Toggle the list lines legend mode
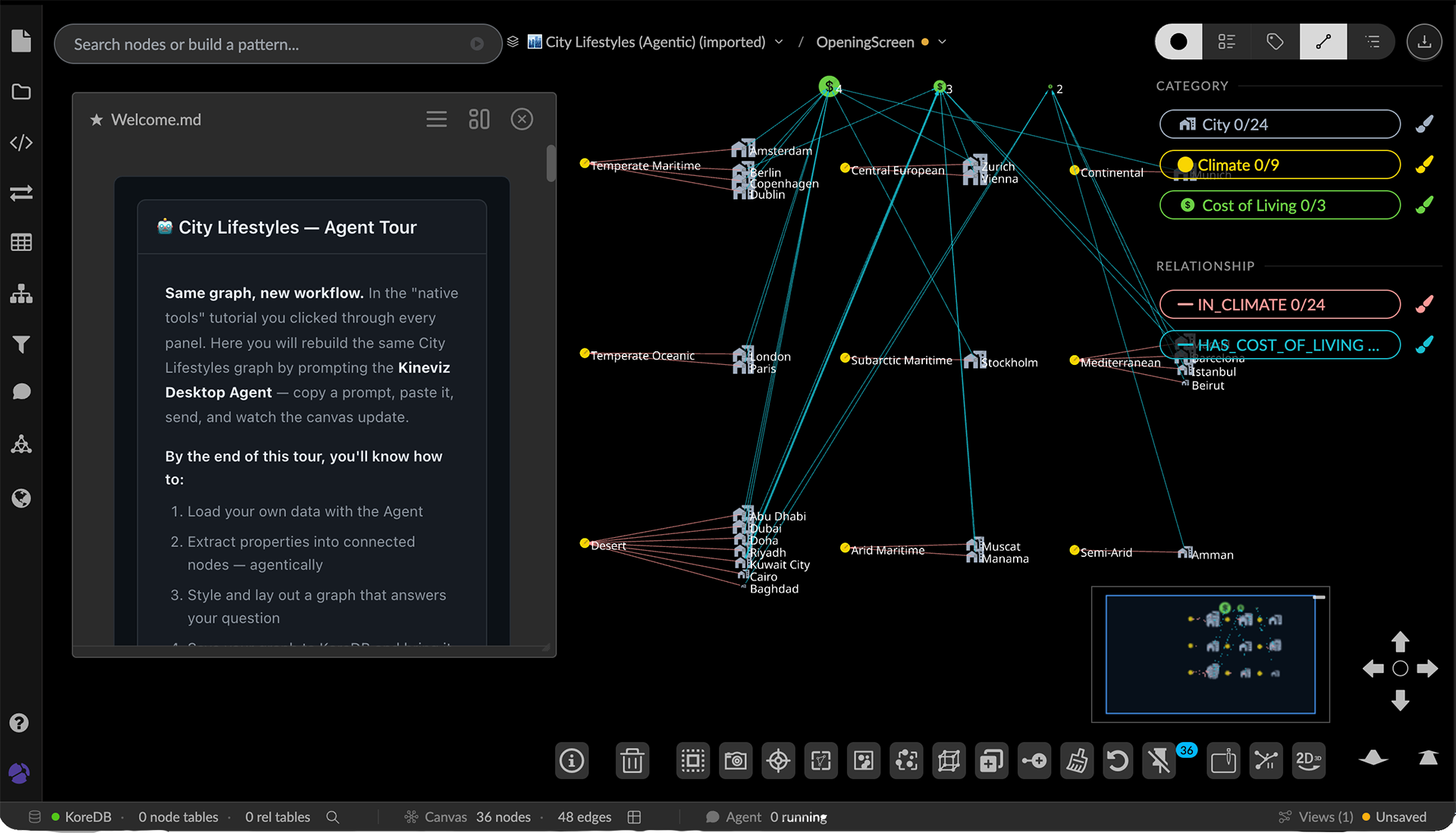Screen dimensions: 1456x833 tap(1372, 42)
